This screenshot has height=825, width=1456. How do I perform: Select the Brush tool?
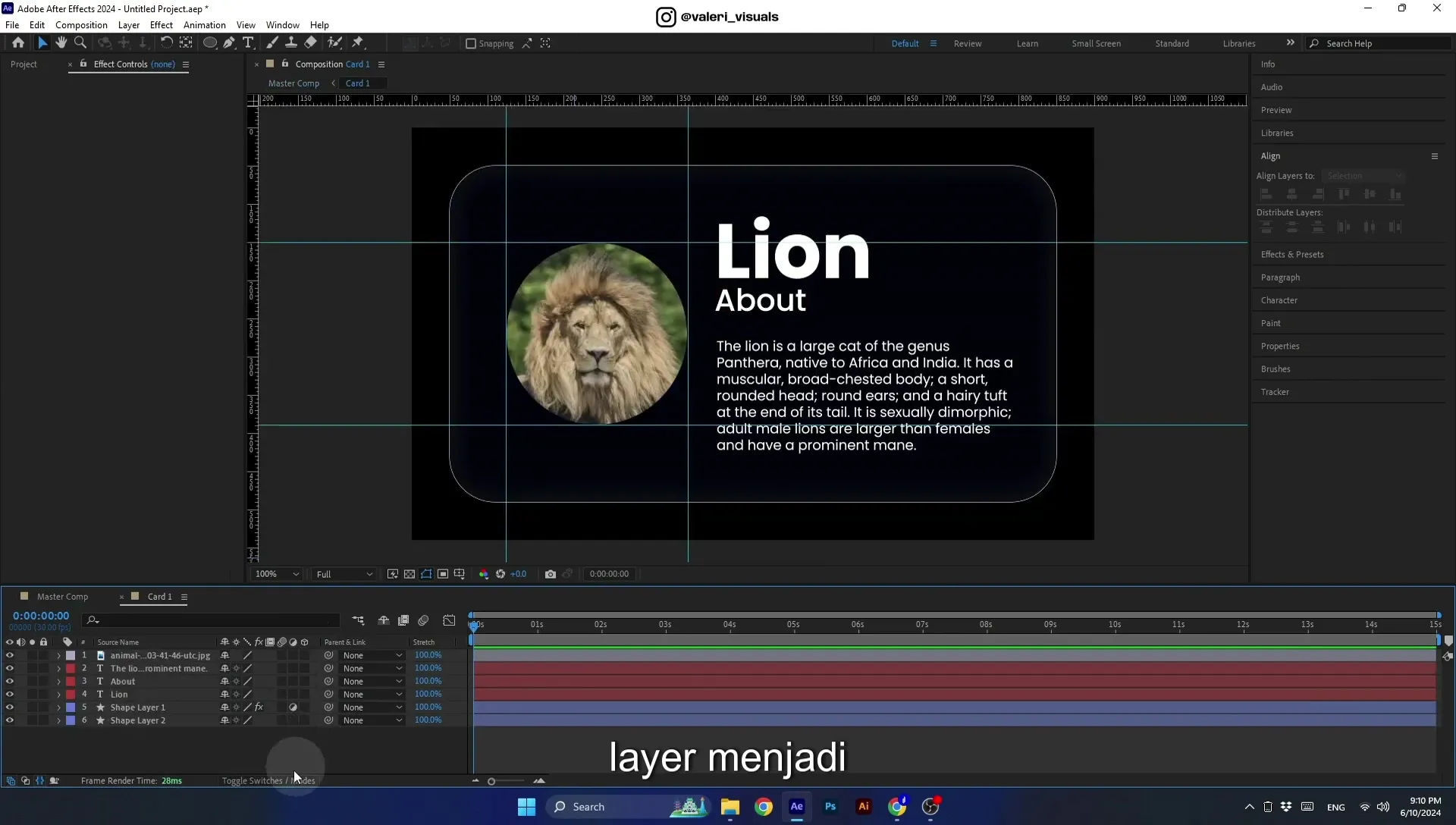coord(272,43)
